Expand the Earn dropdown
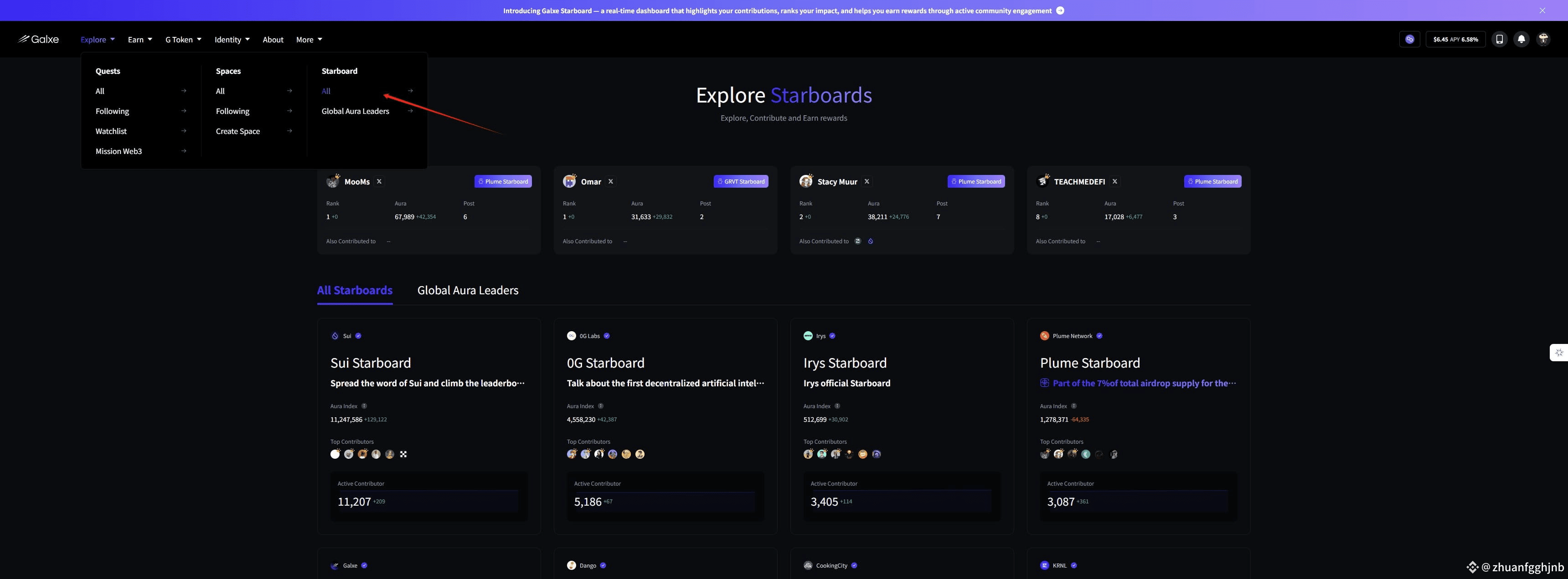Viewport: 1568px width, 579px height. pos(140,40)
